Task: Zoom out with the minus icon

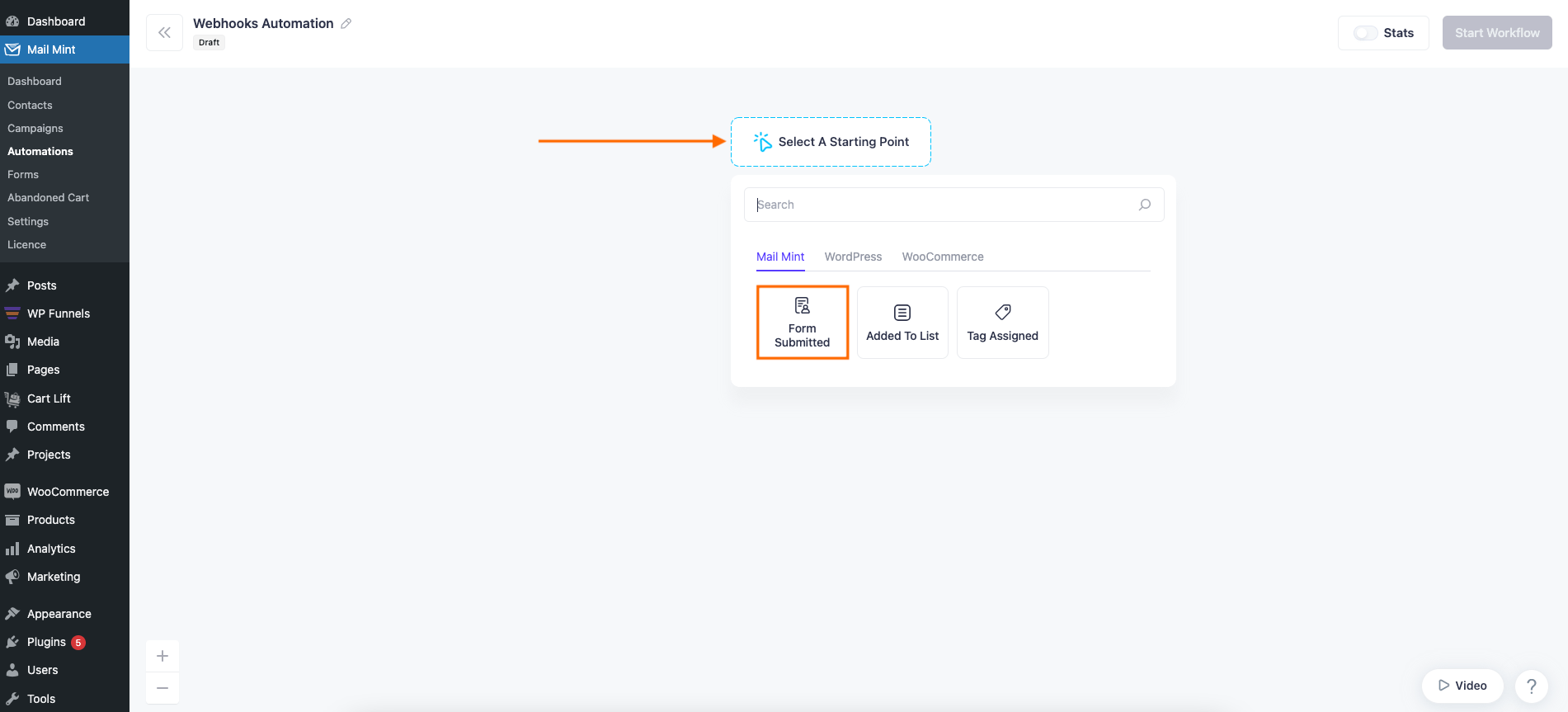Action: pyautogui.click(x=162, y=688)
